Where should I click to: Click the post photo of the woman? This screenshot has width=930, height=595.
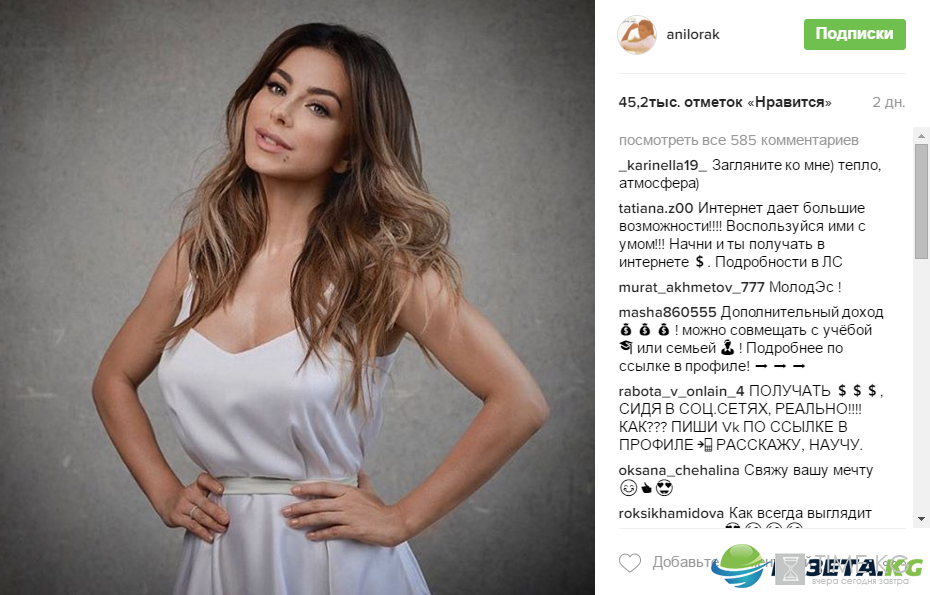(297, 297)
